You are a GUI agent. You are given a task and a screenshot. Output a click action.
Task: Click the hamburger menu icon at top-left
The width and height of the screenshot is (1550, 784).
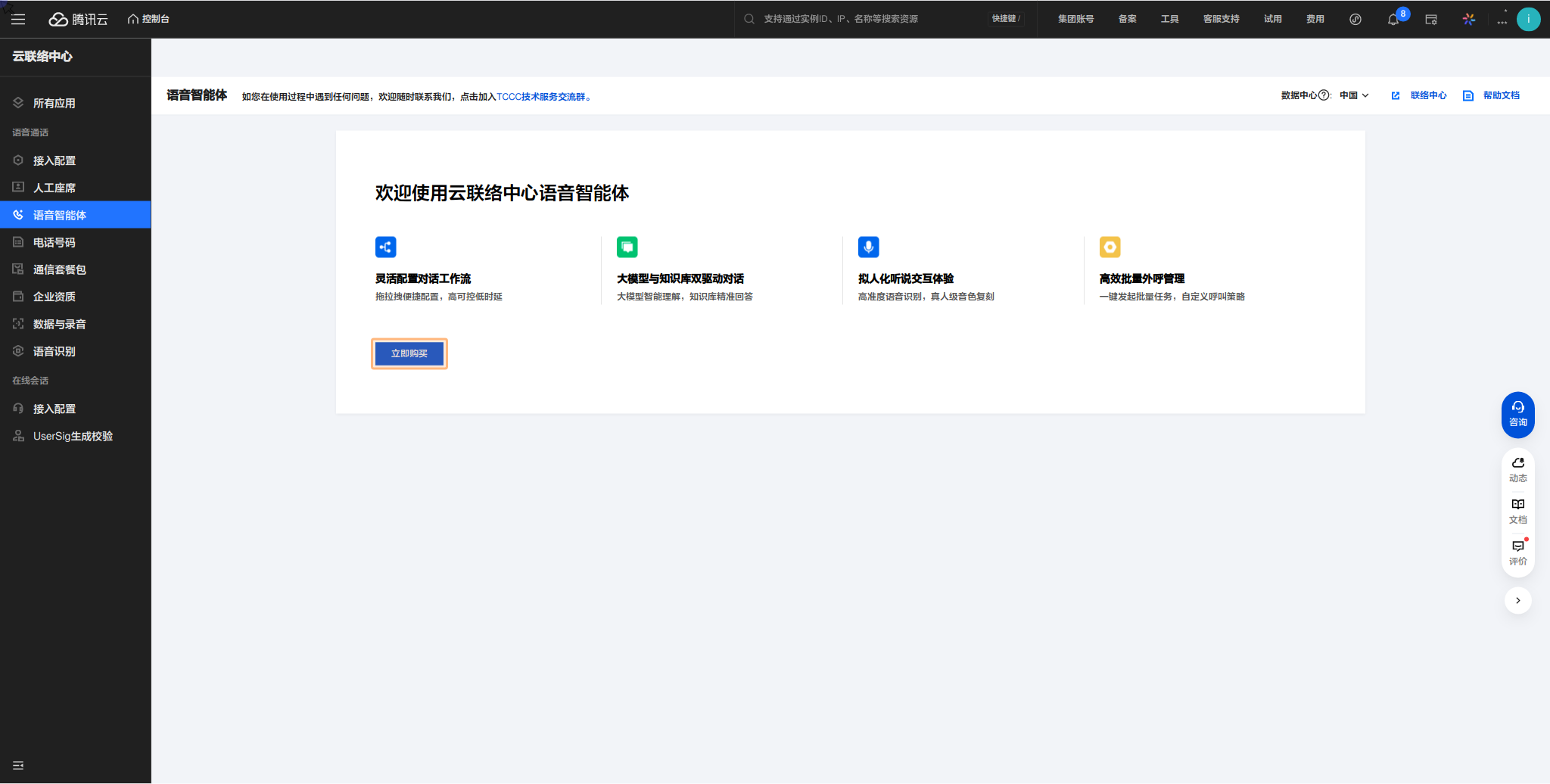(18, 19)
